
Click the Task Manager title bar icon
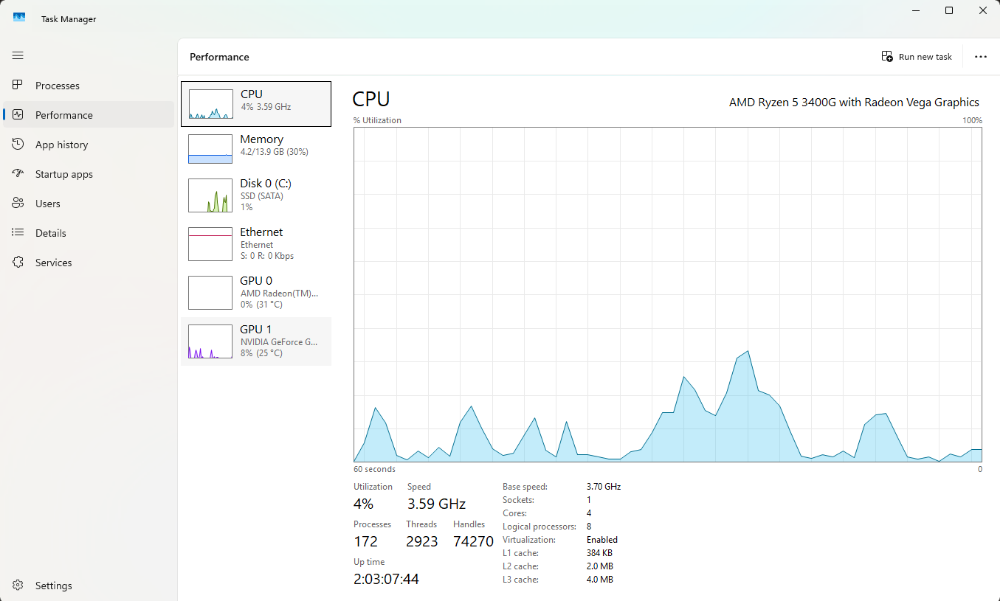[x=19, y=18]
